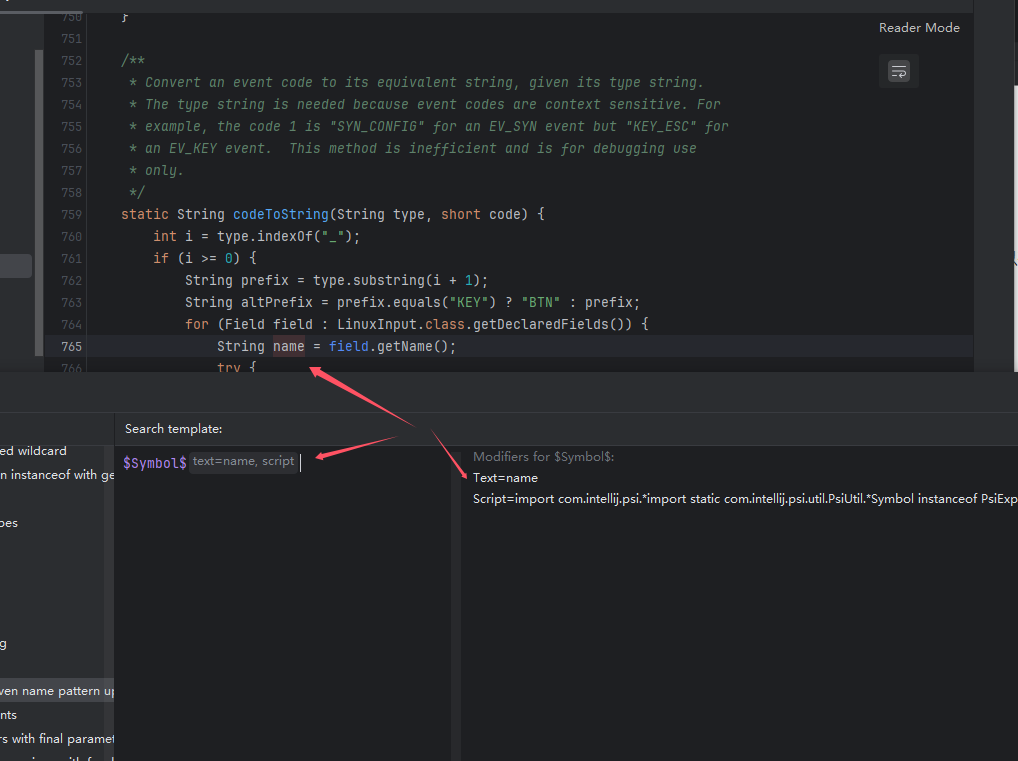Click the left-edge editor scrollbar thumb
Viewport: 1018px width, 761px height.
39,203
